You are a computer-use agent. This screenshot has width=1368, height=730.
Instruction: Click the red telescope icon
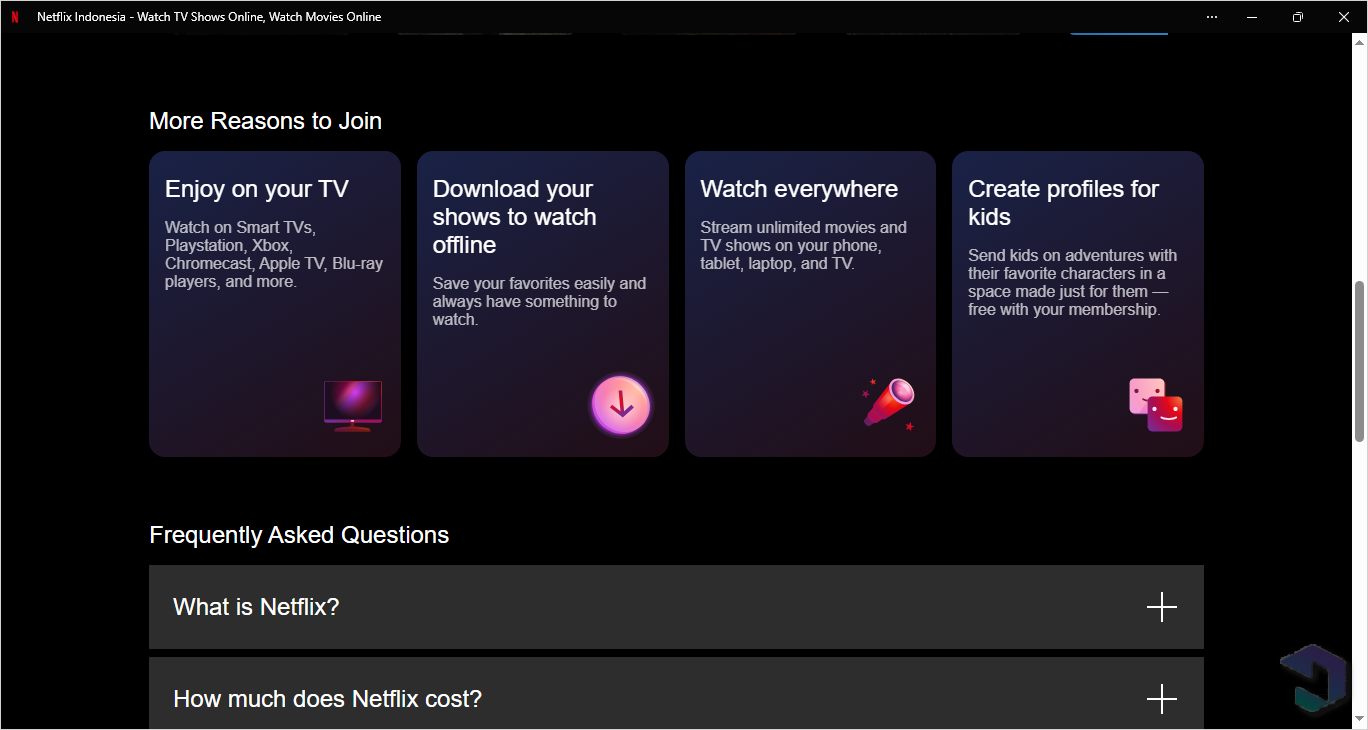[x=888, y=403]
